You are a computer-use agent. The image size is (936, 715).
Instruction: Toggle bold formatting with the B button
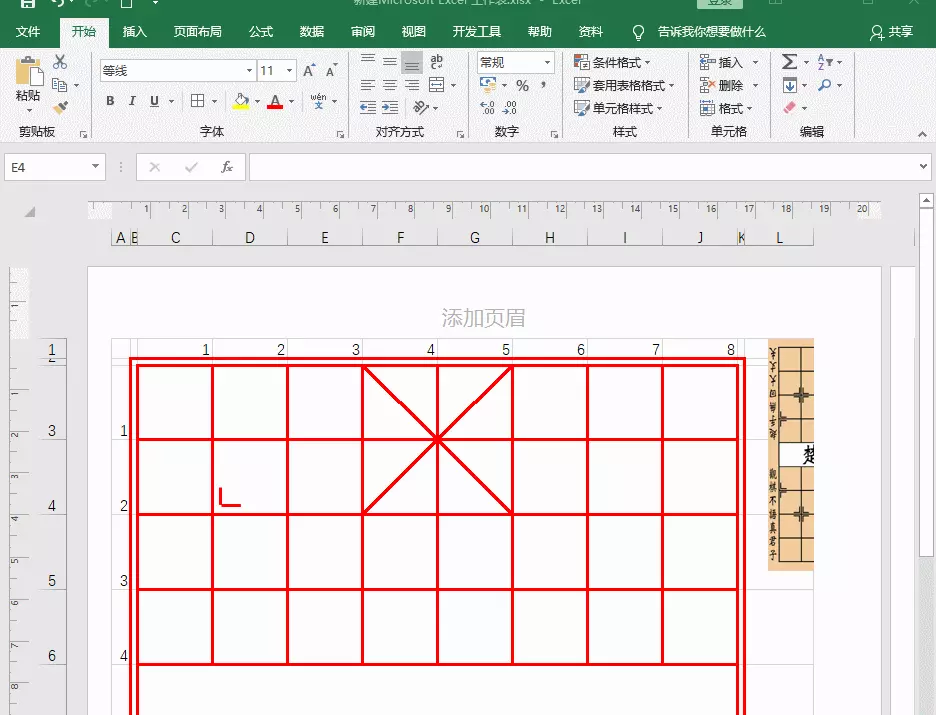click(x=110, y=101)
